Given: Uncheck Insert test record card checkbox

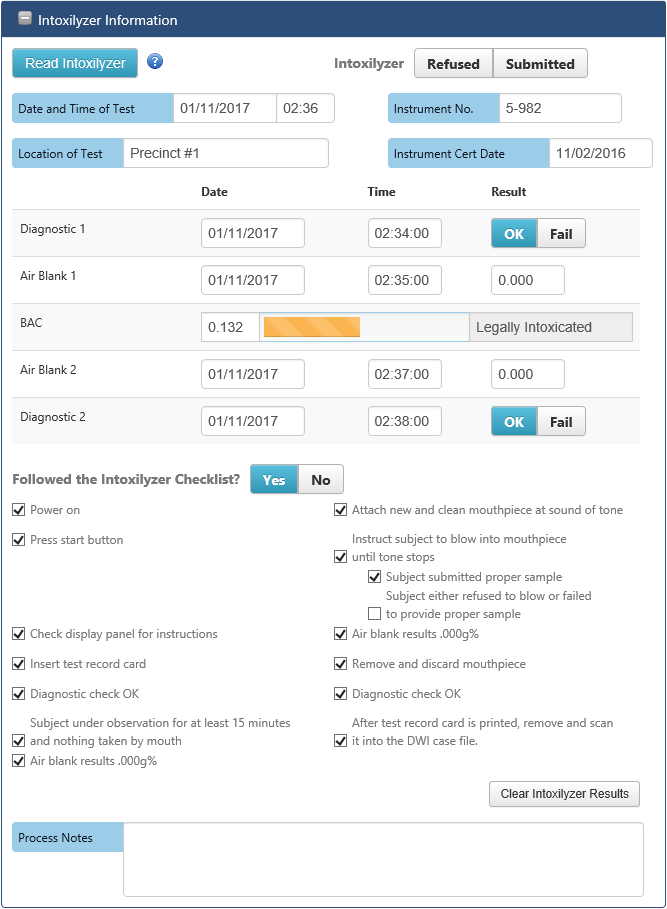Looking at the screenshot, I should tap(19, 664).
